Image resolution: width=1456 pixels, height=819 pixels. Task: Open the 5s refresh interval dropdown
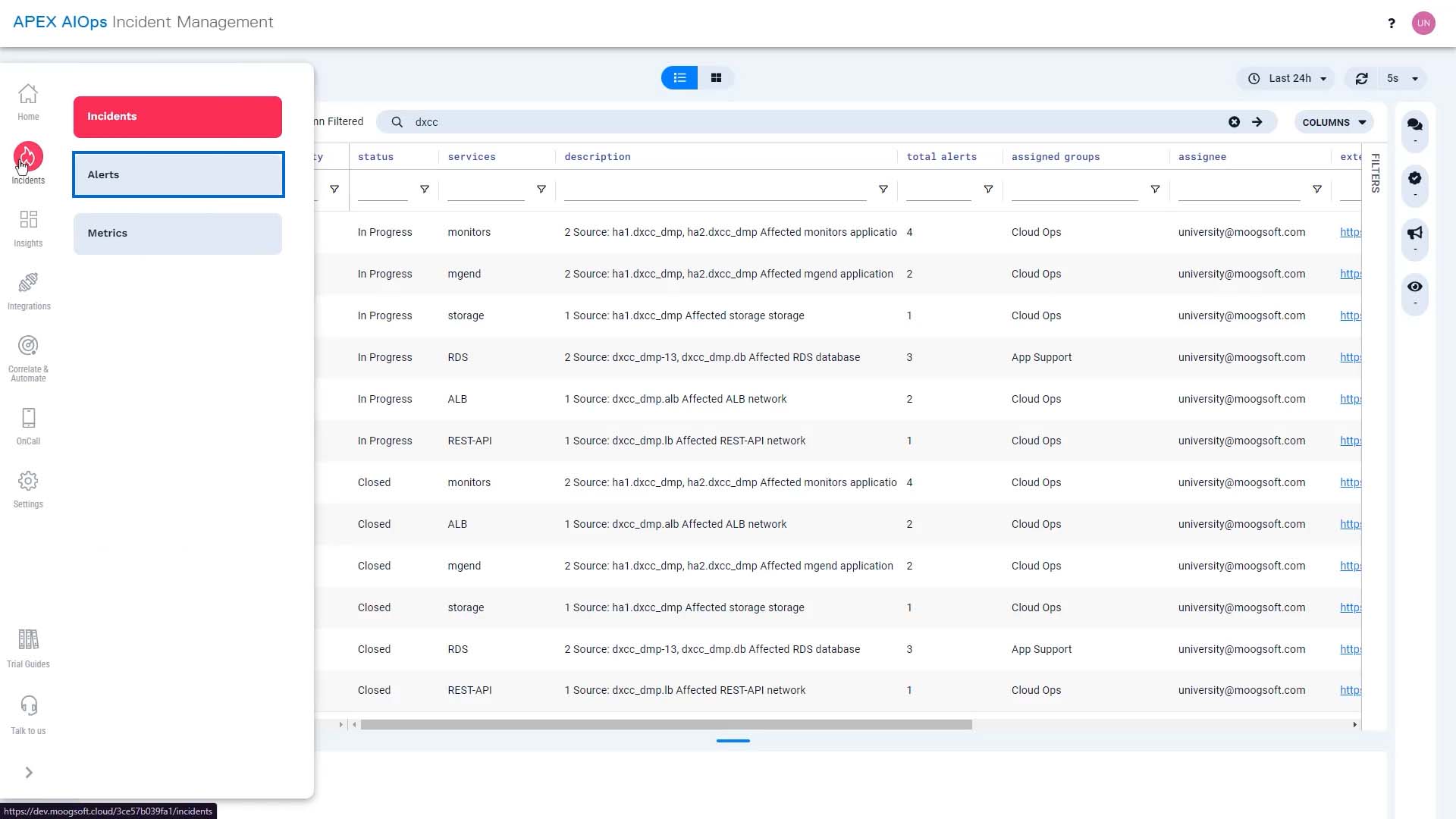pyautogui.click(x=1402, y=78)
